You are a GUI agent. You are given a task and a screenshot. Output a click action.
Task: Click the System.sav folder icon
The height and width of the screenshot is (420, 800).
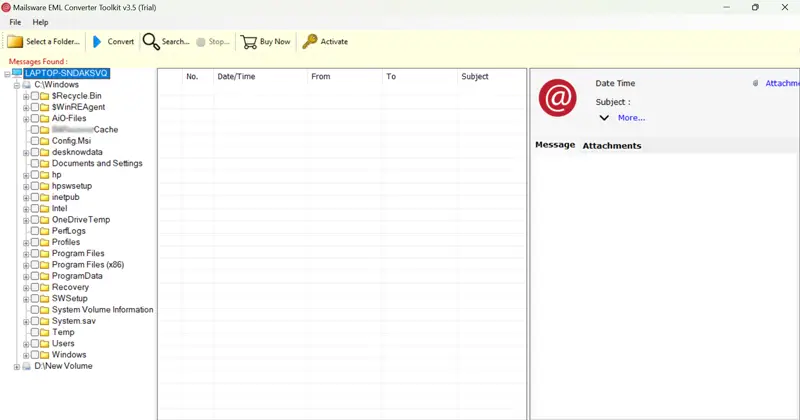(45, 321)
